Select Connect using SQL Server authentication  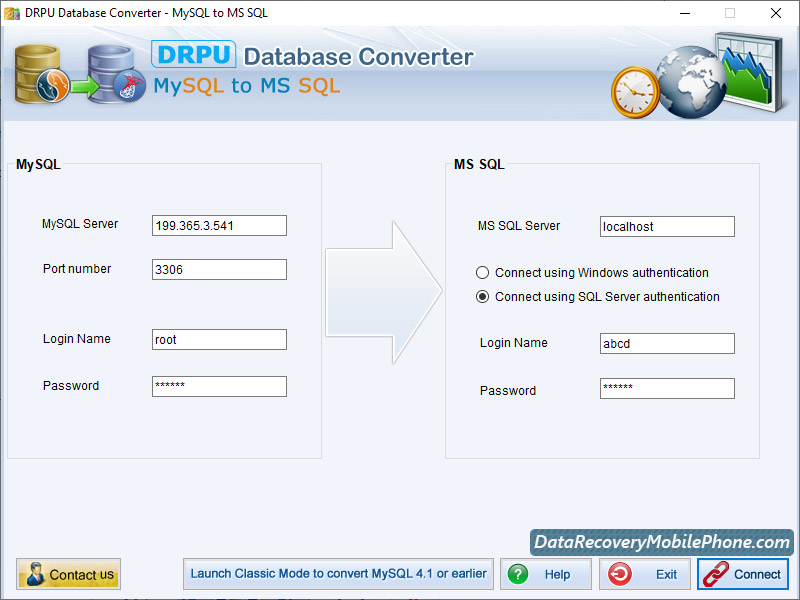(x=482, y=296)
